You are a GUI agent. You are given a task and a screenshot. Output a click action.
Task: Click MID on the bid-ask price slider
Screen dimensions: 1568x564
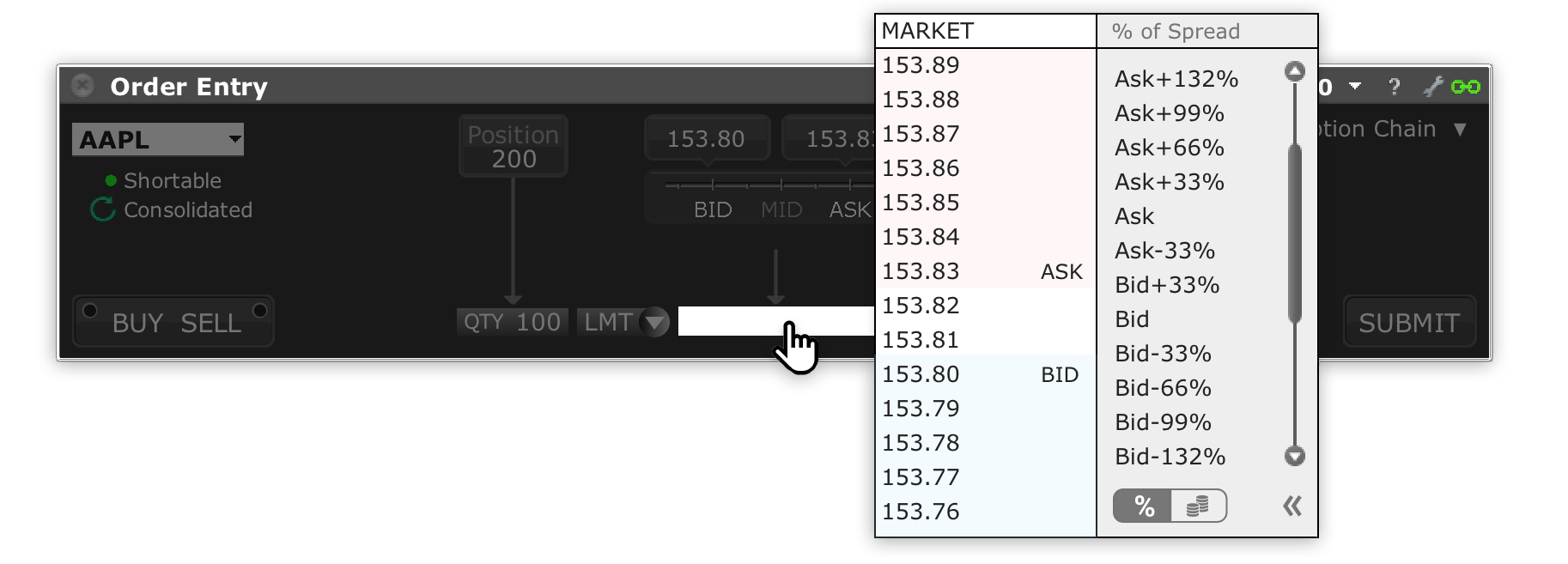[781, 208]
